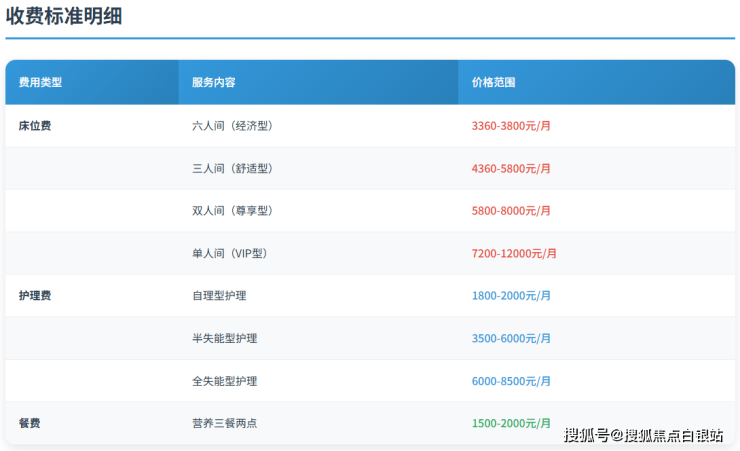Select the 护理费 category cell
740x451 pixels.
tap(35, 296)
